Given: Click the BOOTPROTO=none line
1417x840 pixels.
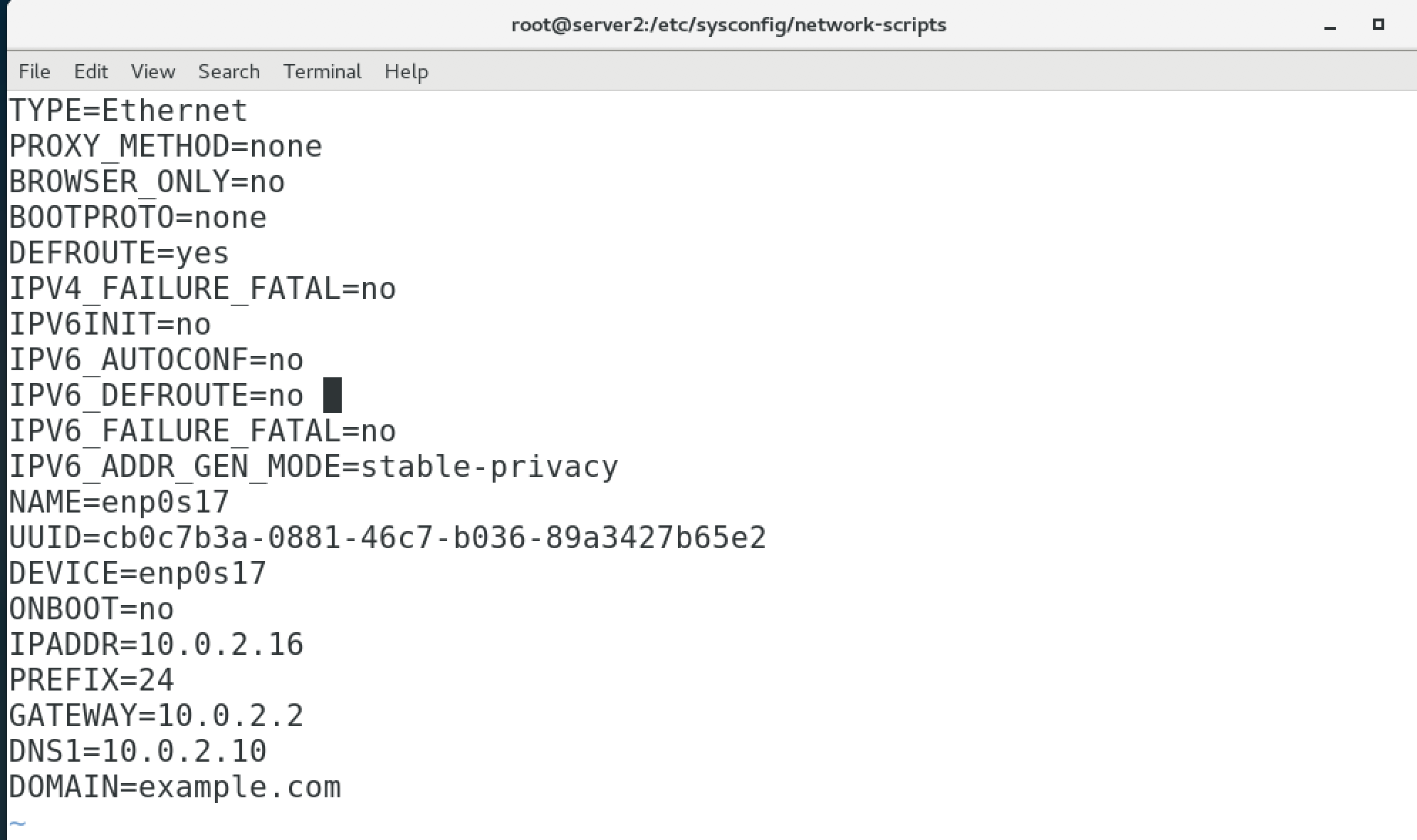Looking at the screenshot, I should pos(137,218).
